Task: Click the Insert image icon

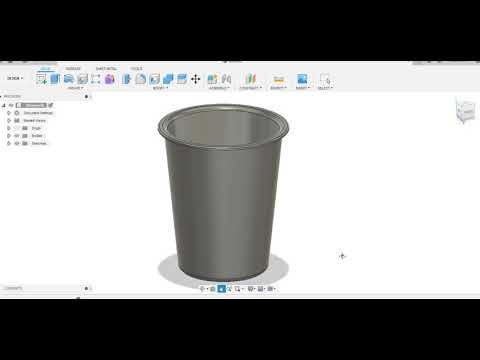Action: [x=302, y=79]
